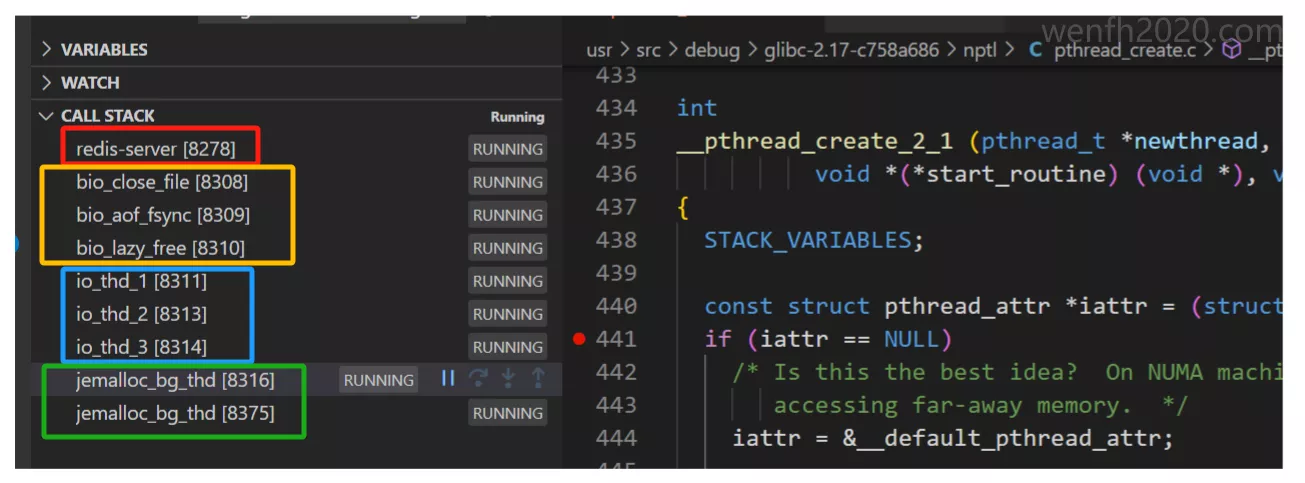Image resolution: width=1305 pixels, height=483 pixels.
Task: Select the io_thd_2 [8313] thread
Action: coord(141,313)
